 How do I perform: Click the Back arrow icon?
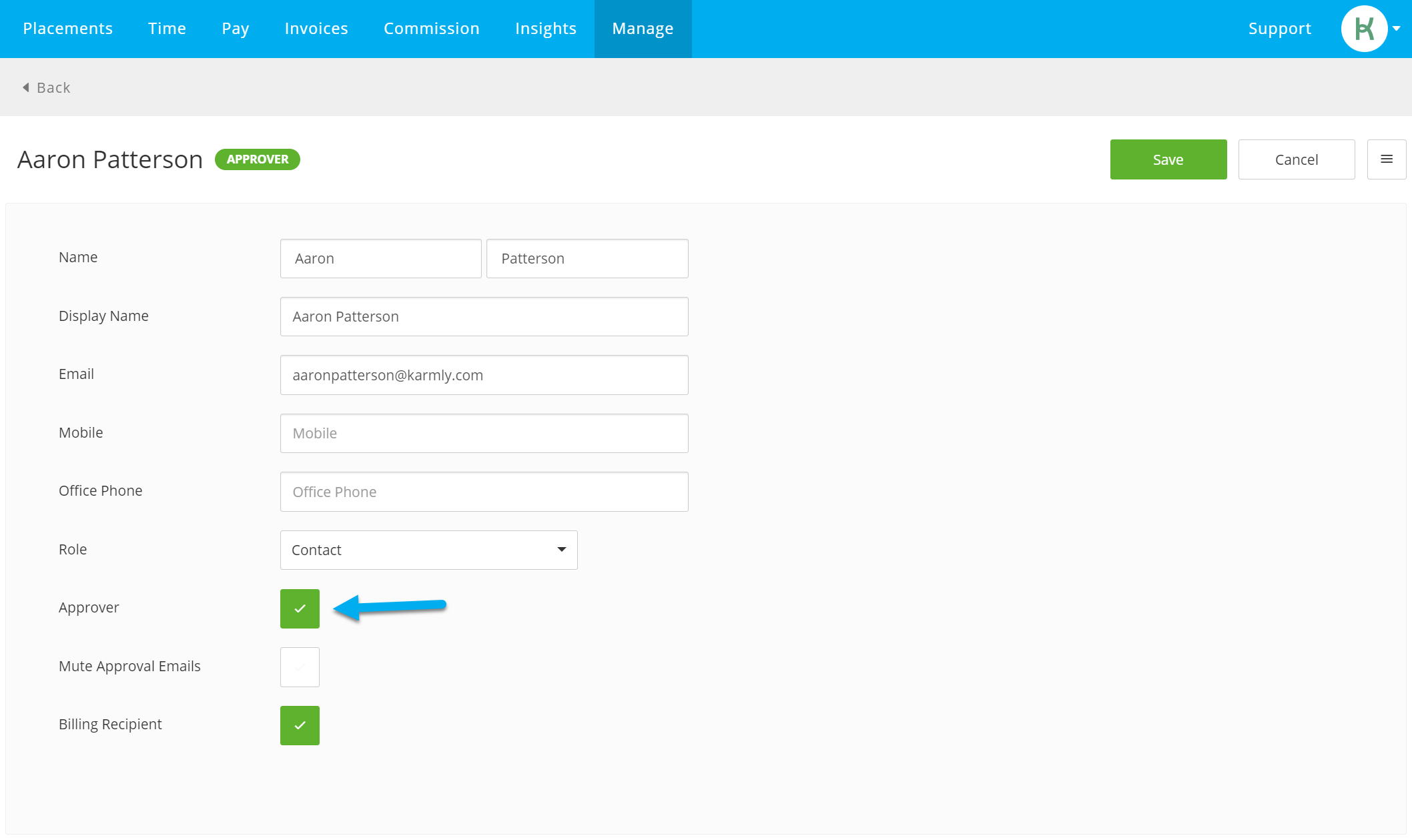click(x=26, y=87)
